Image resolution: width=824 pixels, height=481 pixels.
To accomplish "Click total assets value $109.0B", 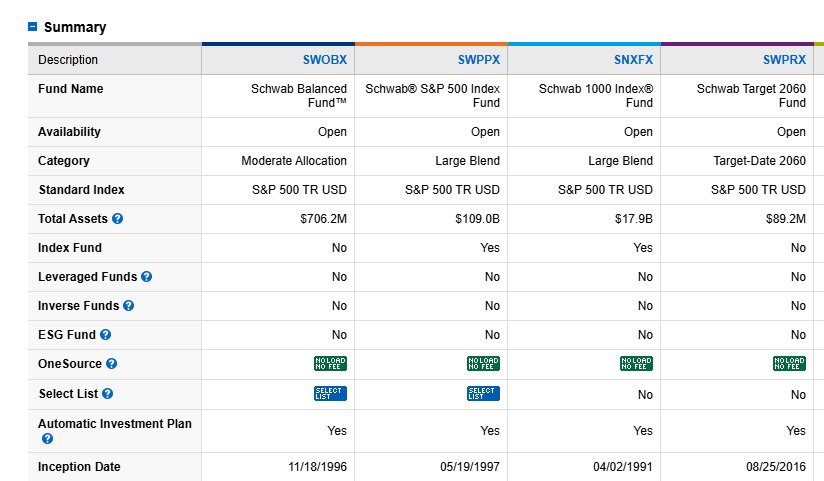I will 477,219.
